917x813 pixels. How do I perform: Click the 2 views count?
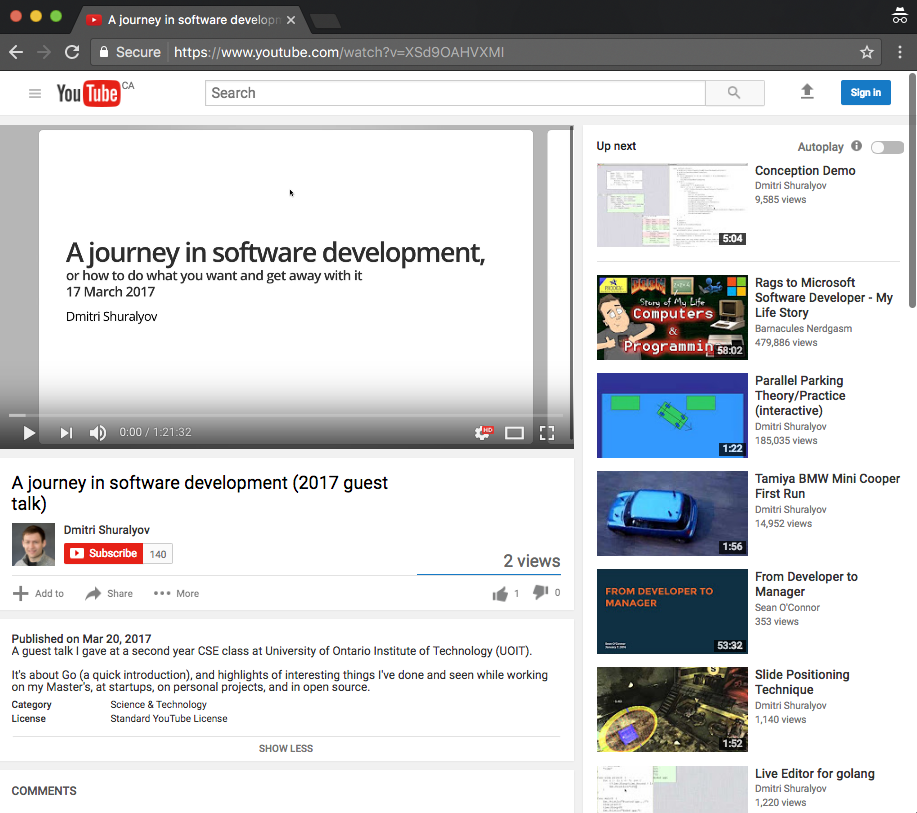pos(532,561)
